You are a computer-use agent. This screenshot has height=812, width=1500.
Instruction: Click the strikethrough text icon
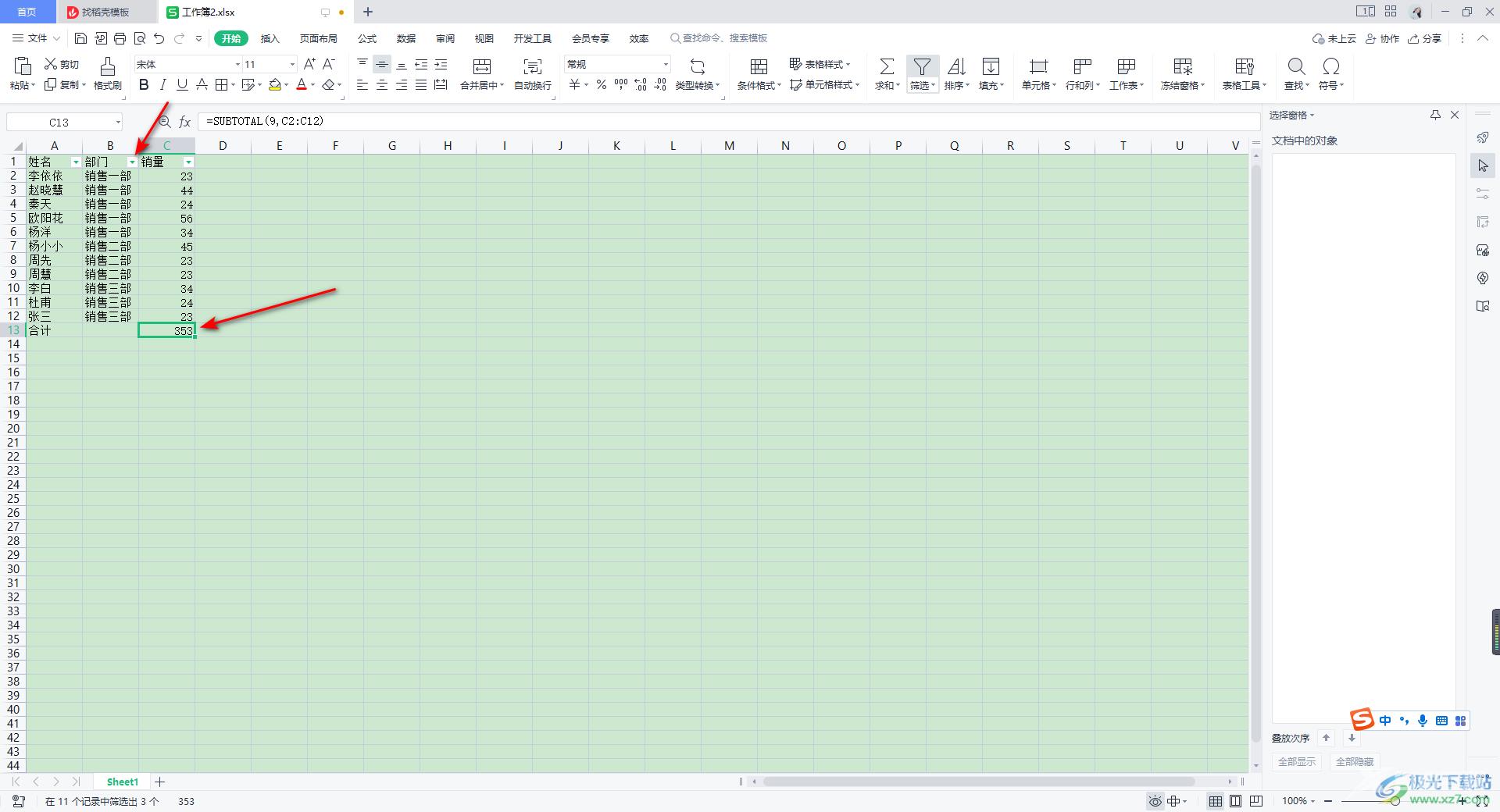[202, 84]
